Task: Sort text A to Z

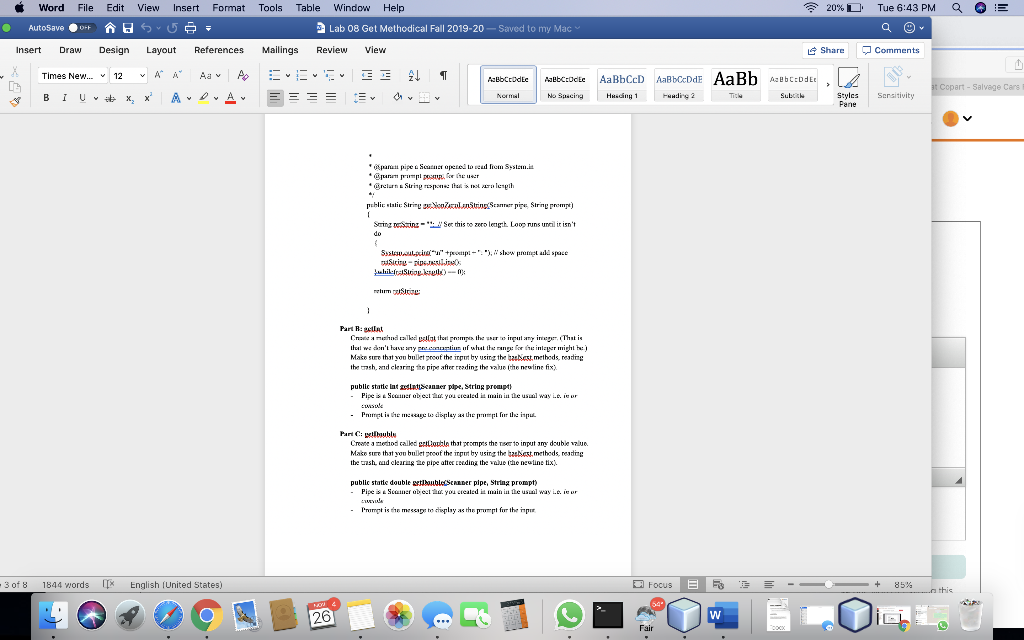Action: click(x=414, y=76)
